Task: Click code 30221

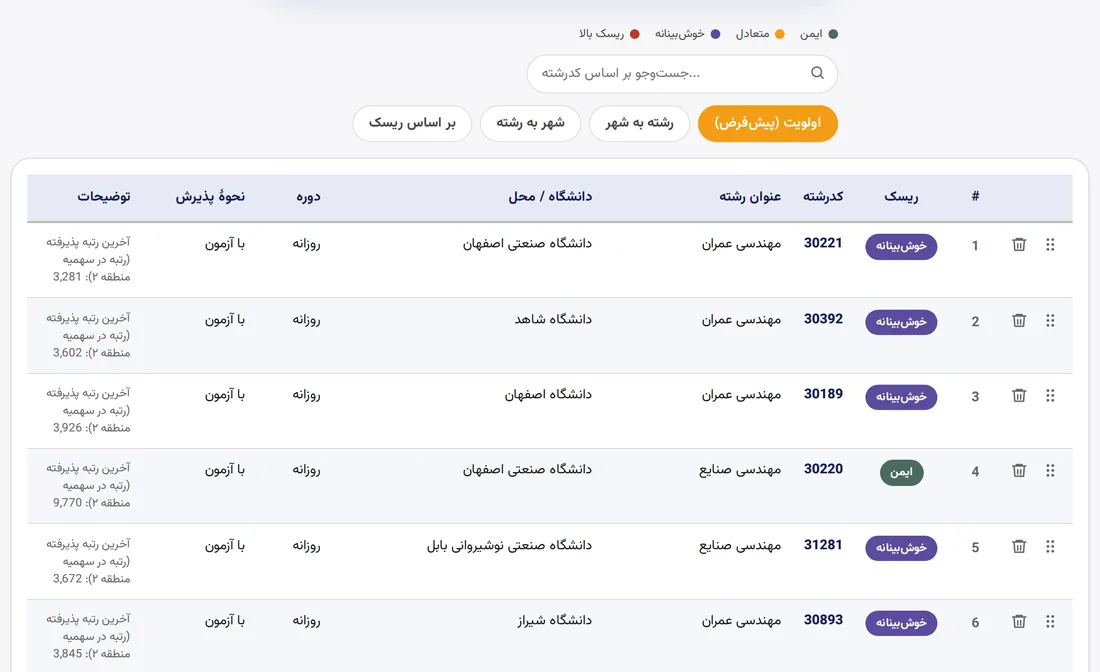Action: (x=823, y=243)
